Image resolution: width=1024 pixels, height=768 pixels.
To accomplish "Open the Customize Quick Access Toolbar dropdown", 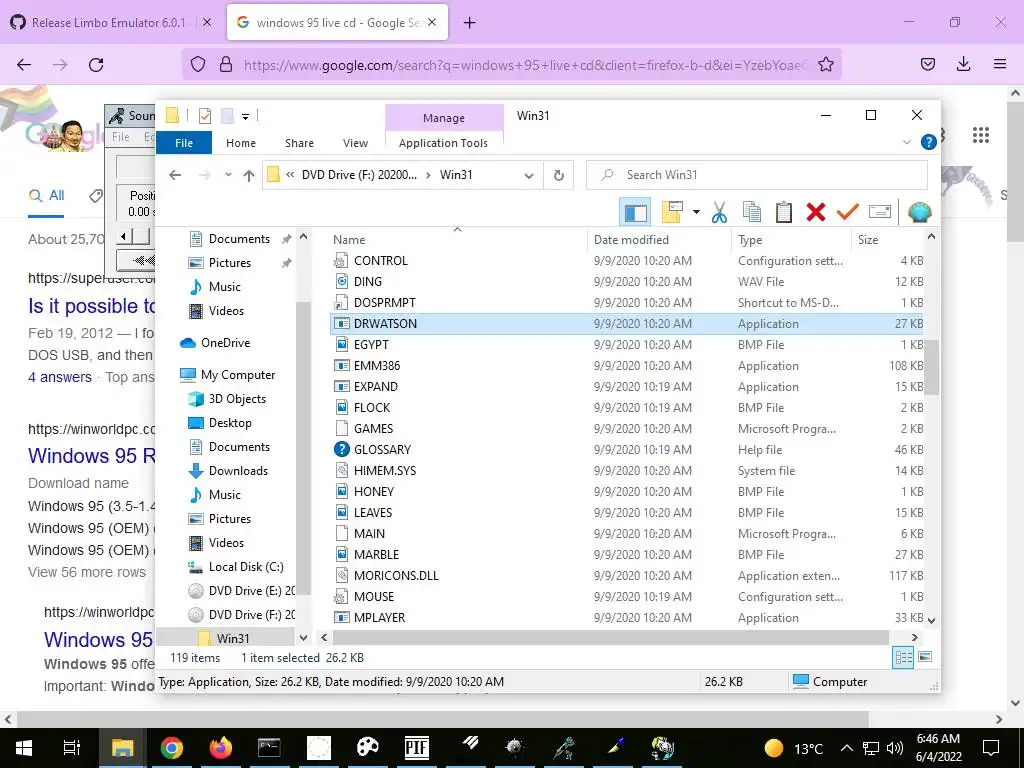I will pyautogui.click(x=246, y=117).
